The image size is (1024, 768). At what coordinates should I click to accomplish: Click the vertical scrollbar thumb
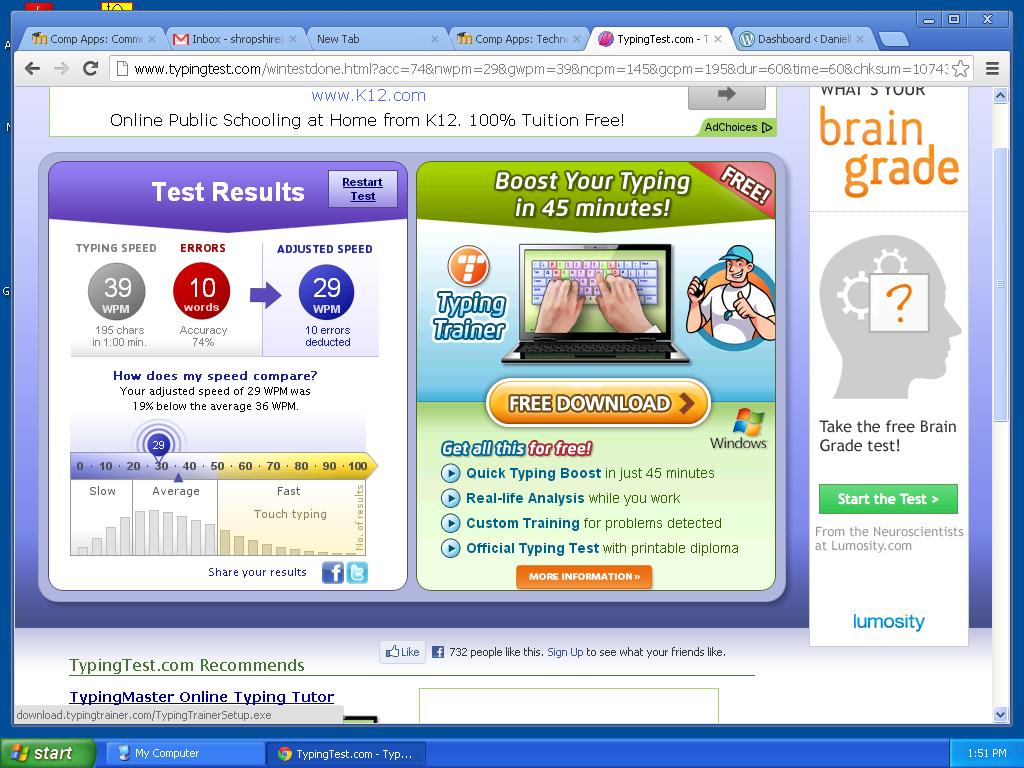click(x=1000, y=285)
